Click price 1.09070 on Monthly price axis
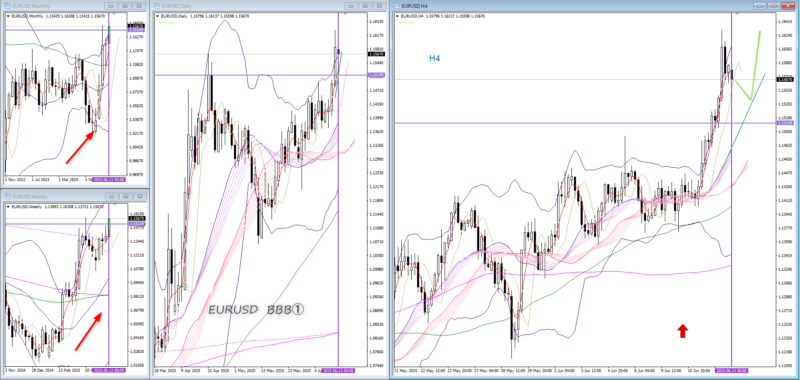Image resolution: width=800 pixels, height=380 pixels. click(x=136, y=78)
